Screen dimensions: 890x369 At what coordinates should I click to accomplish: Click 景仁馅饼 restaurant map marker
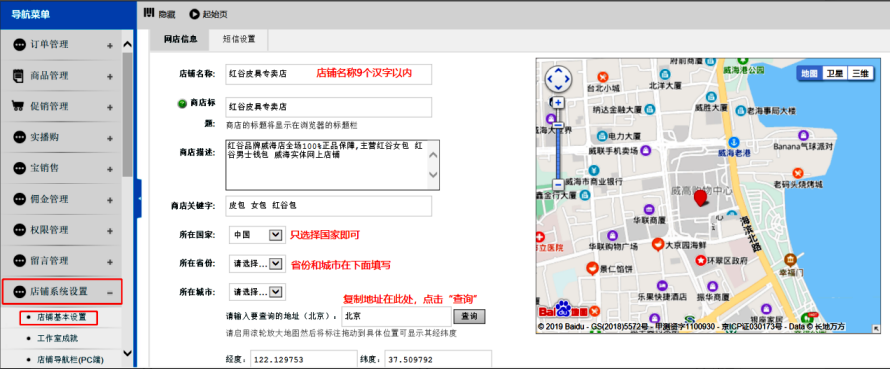pos(593,268)
